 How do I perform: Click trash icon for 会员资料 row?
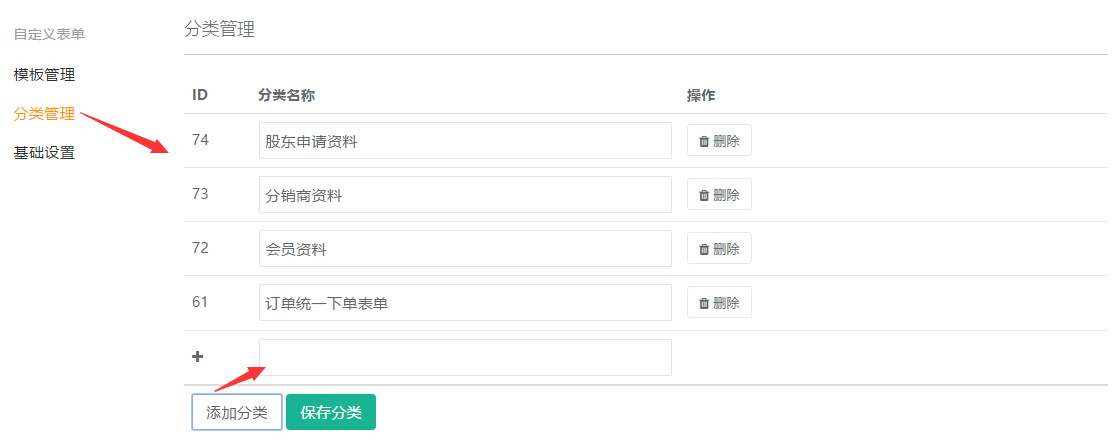click(704, 249)
